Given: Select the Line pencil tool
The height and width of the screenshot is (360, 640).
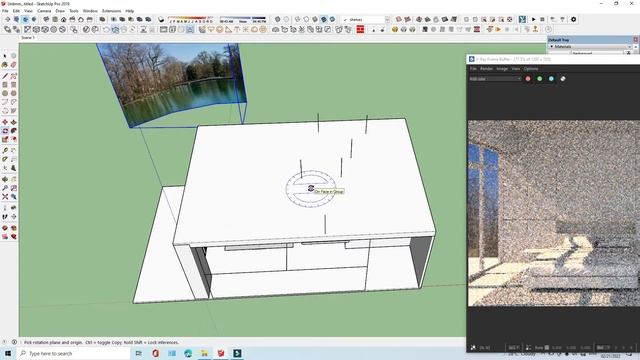Looking at the screenshot, I should (x=5, y=76).
